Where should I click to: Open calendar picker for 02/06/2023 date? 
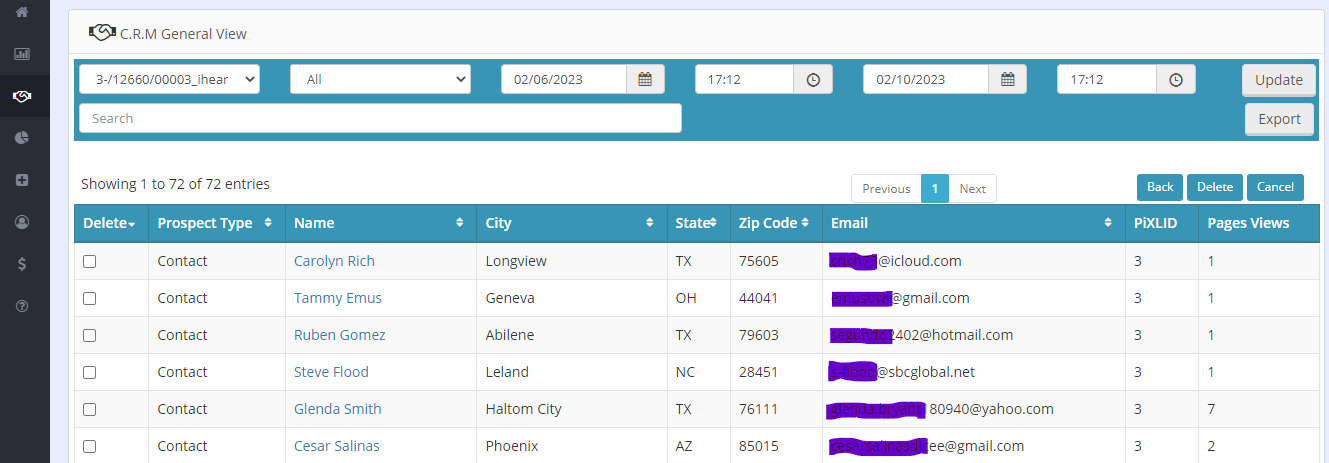[x=645, y=79]
